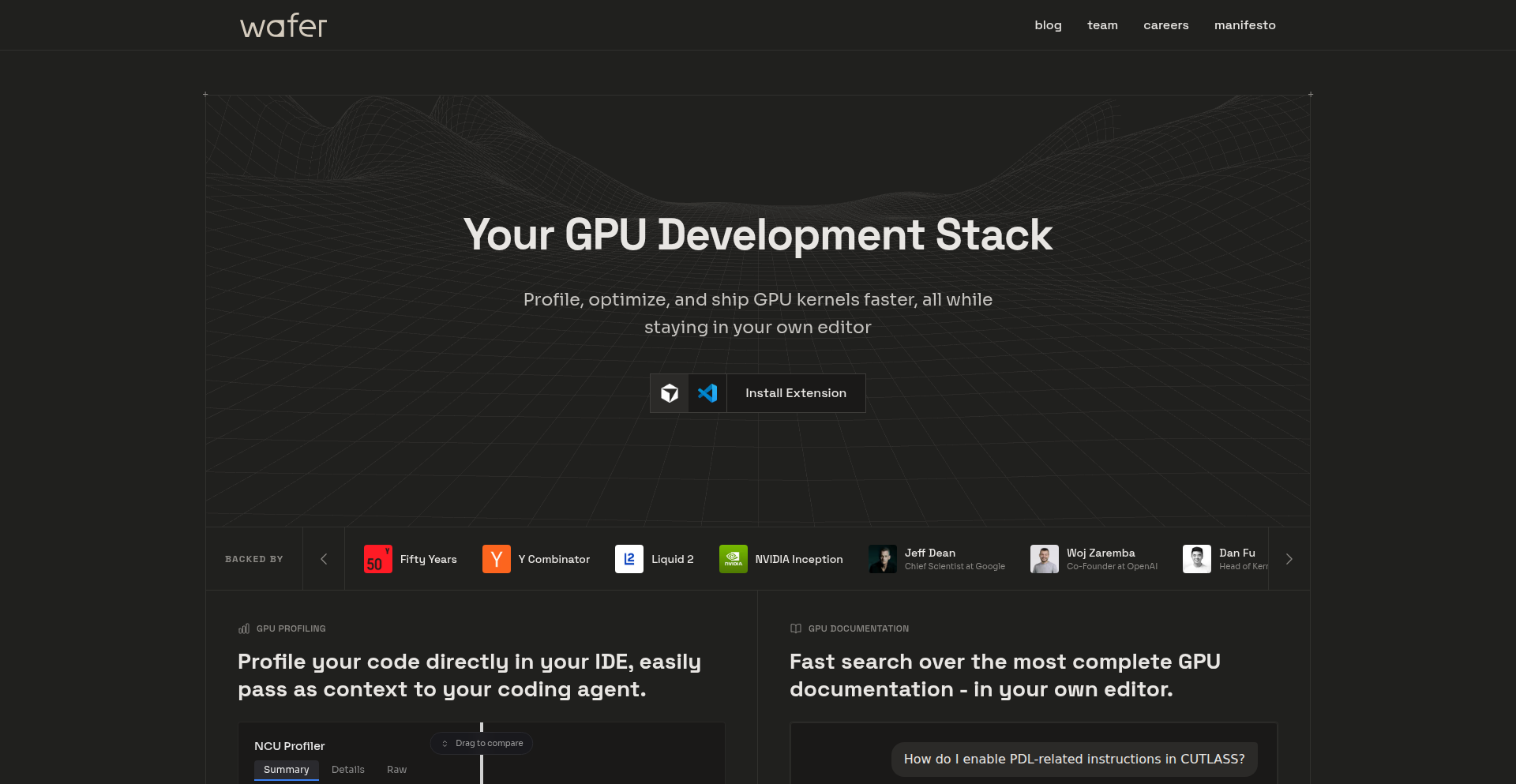Click the Drag to compare divider handle
Image resolution: width=1516 pixels, height=784 pixels.
click(481, 743)
